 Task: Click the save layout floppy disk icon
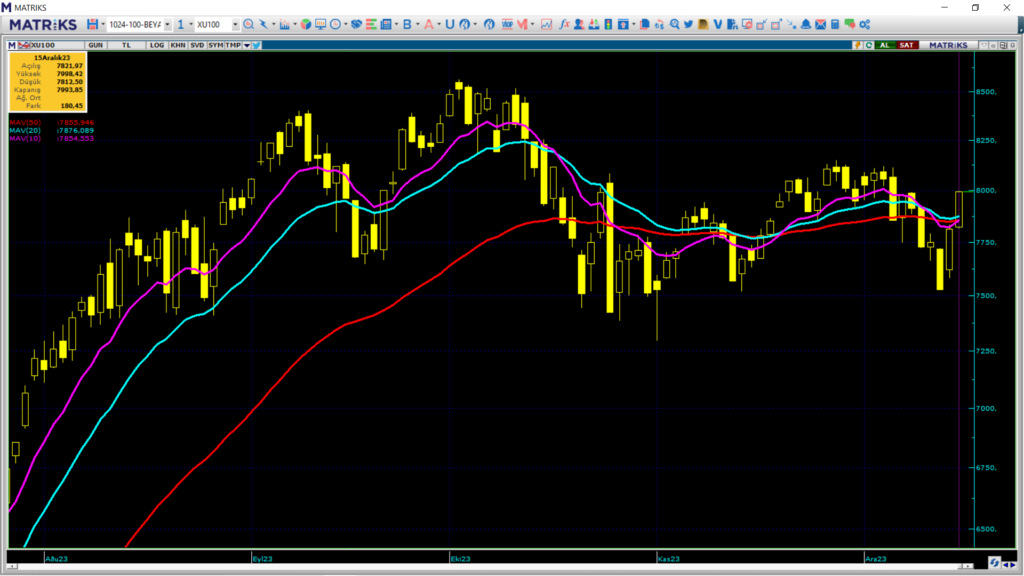click(92, 23)
